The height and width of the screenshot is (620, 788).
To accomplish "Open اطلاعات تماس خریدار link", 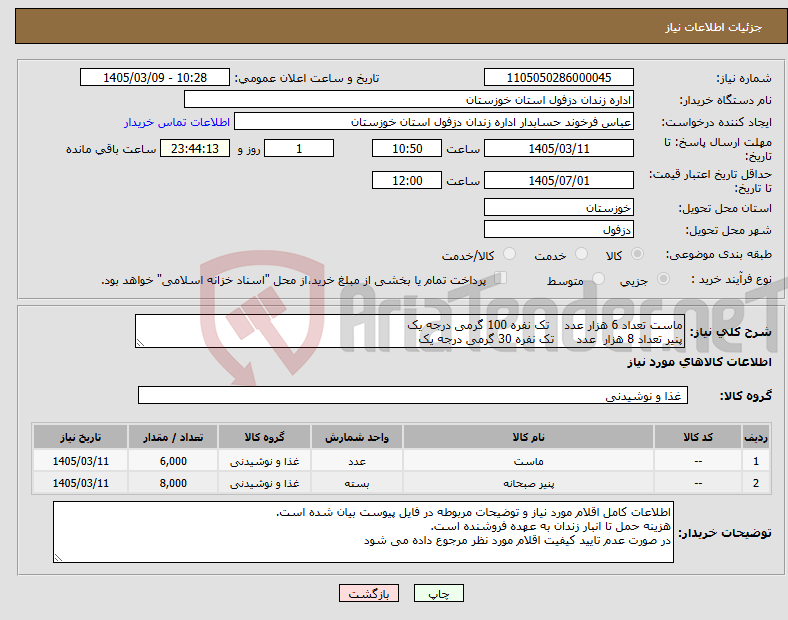I will [x=177, y=122].
